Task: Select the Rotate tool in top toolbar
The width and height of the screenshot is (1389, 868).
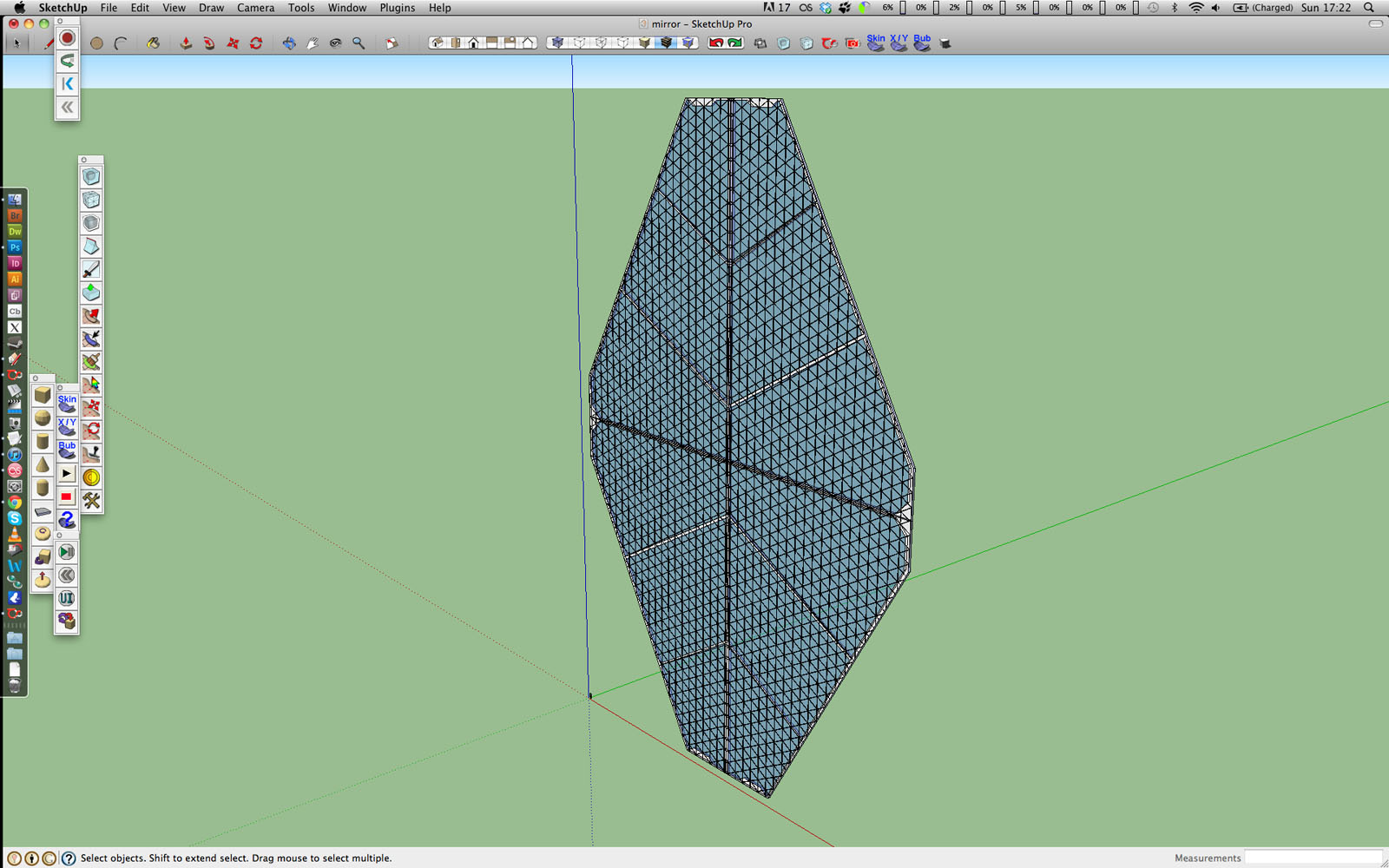Action: tap(256, 43)
